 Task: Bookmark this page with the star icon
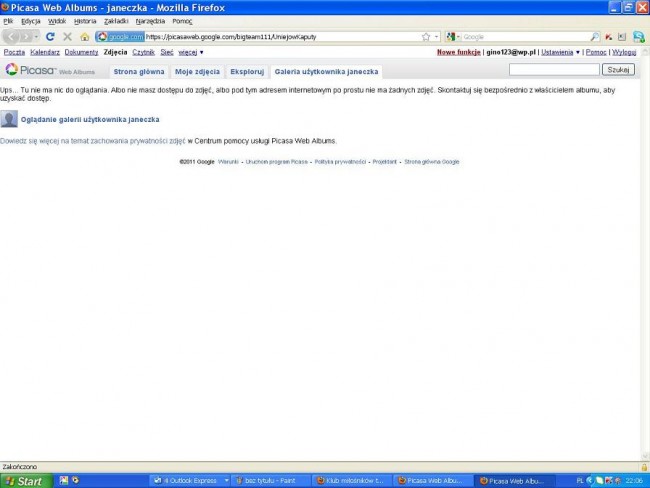tap(424, 36)
